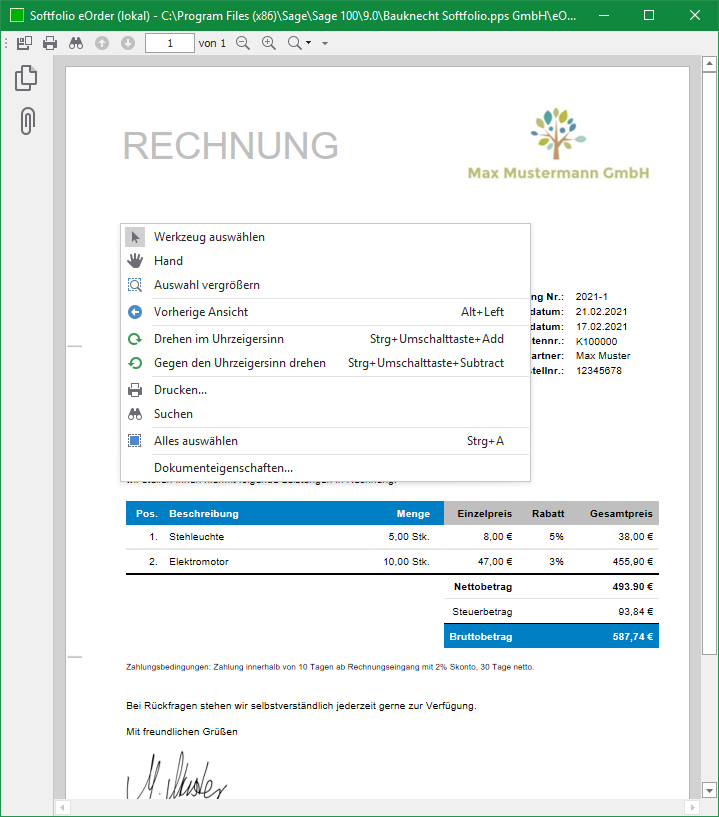Zoom out using the minus magnifier
The height and width of the screenshot is (817, 719).
[x=243, y=43]
